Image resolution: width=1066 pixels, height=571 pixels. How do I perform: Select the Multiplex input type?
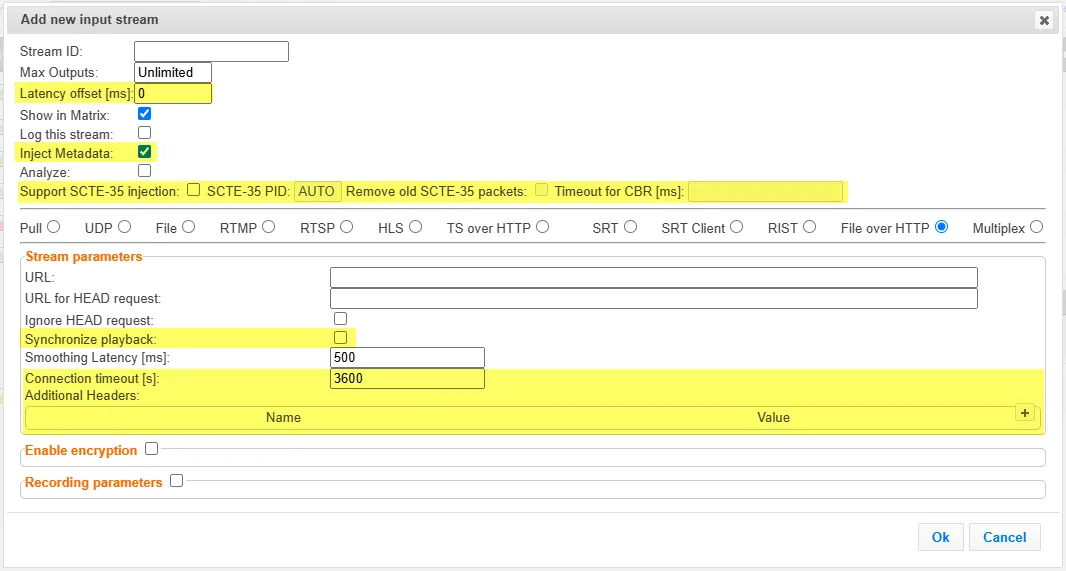1036,226
